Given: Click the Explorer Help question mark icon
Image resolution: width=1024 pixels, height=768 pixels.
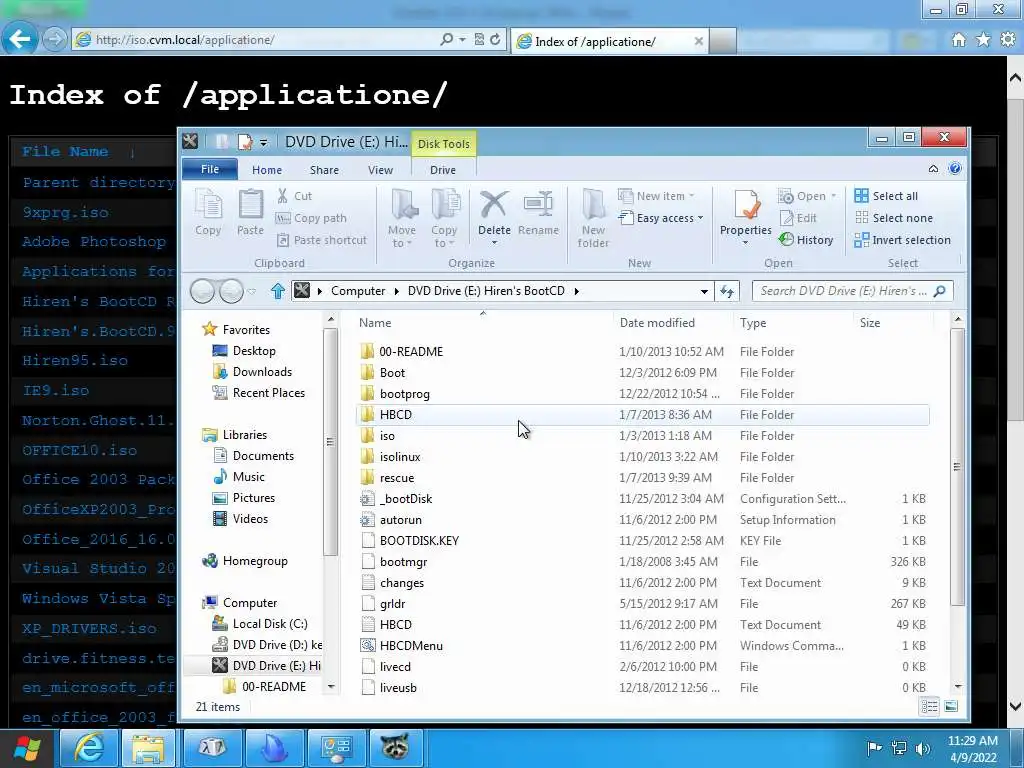Looking at the screenshot, I should [x=955, y=168].
